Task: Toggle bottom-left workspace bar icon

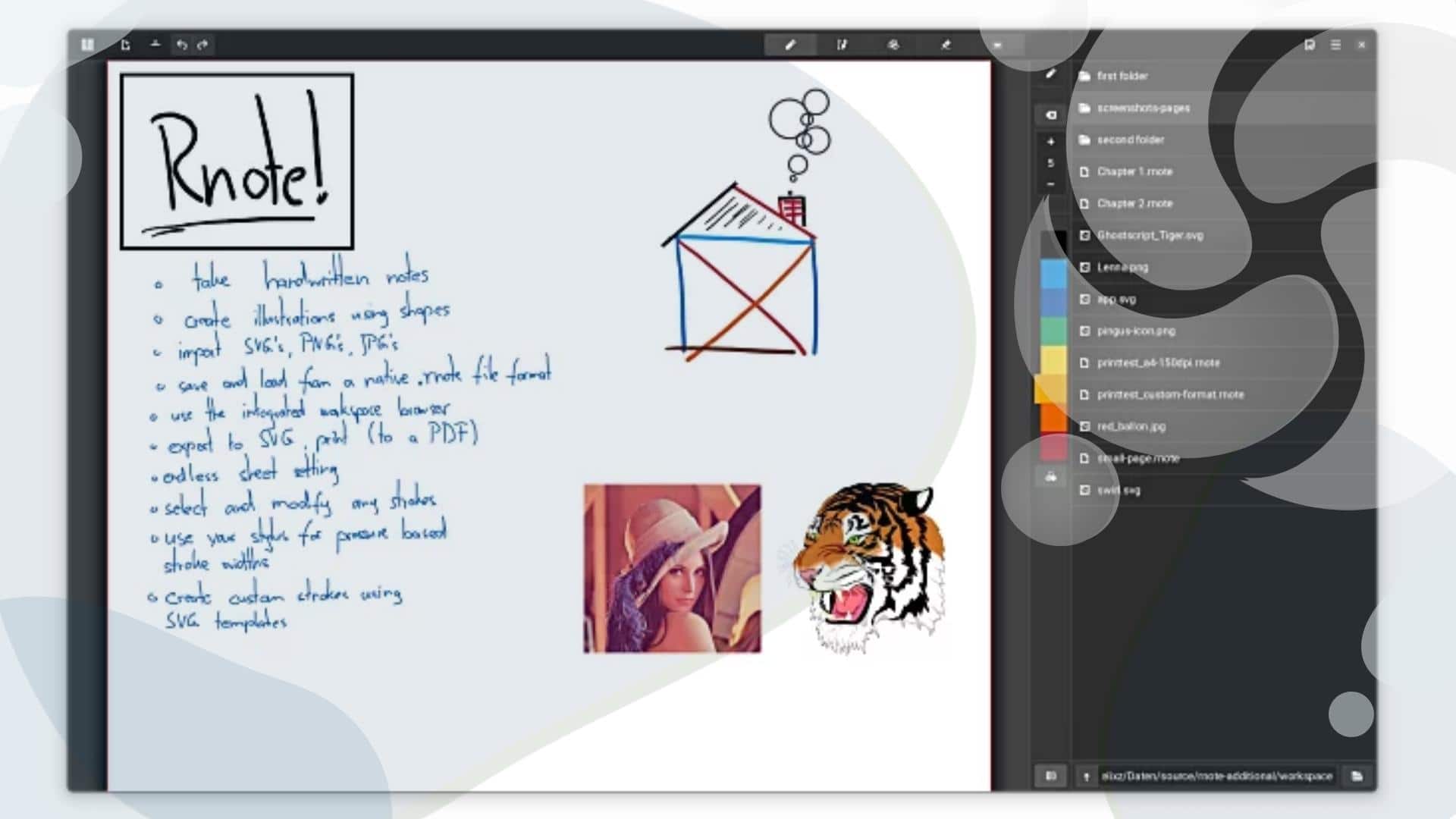Action: tap(1050, 776)
